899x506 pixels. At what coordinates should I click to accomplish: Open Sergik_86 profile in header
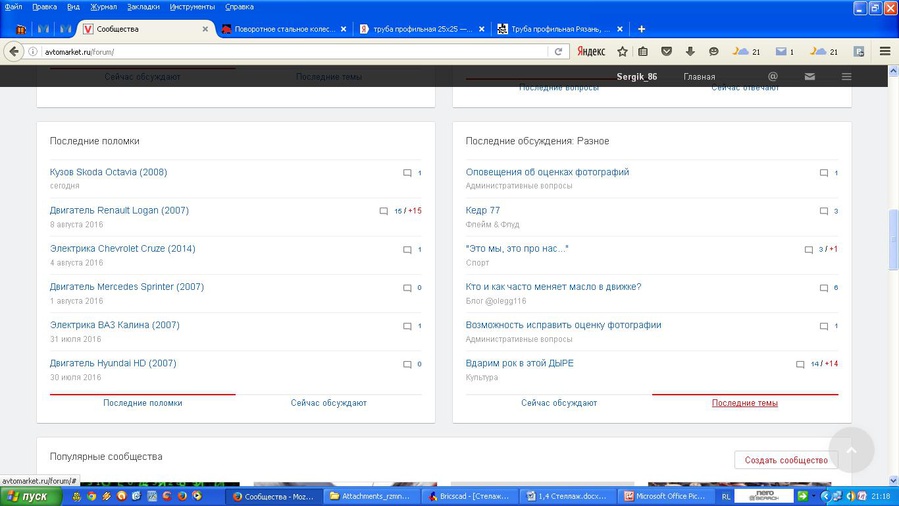[x=636, y=76]
